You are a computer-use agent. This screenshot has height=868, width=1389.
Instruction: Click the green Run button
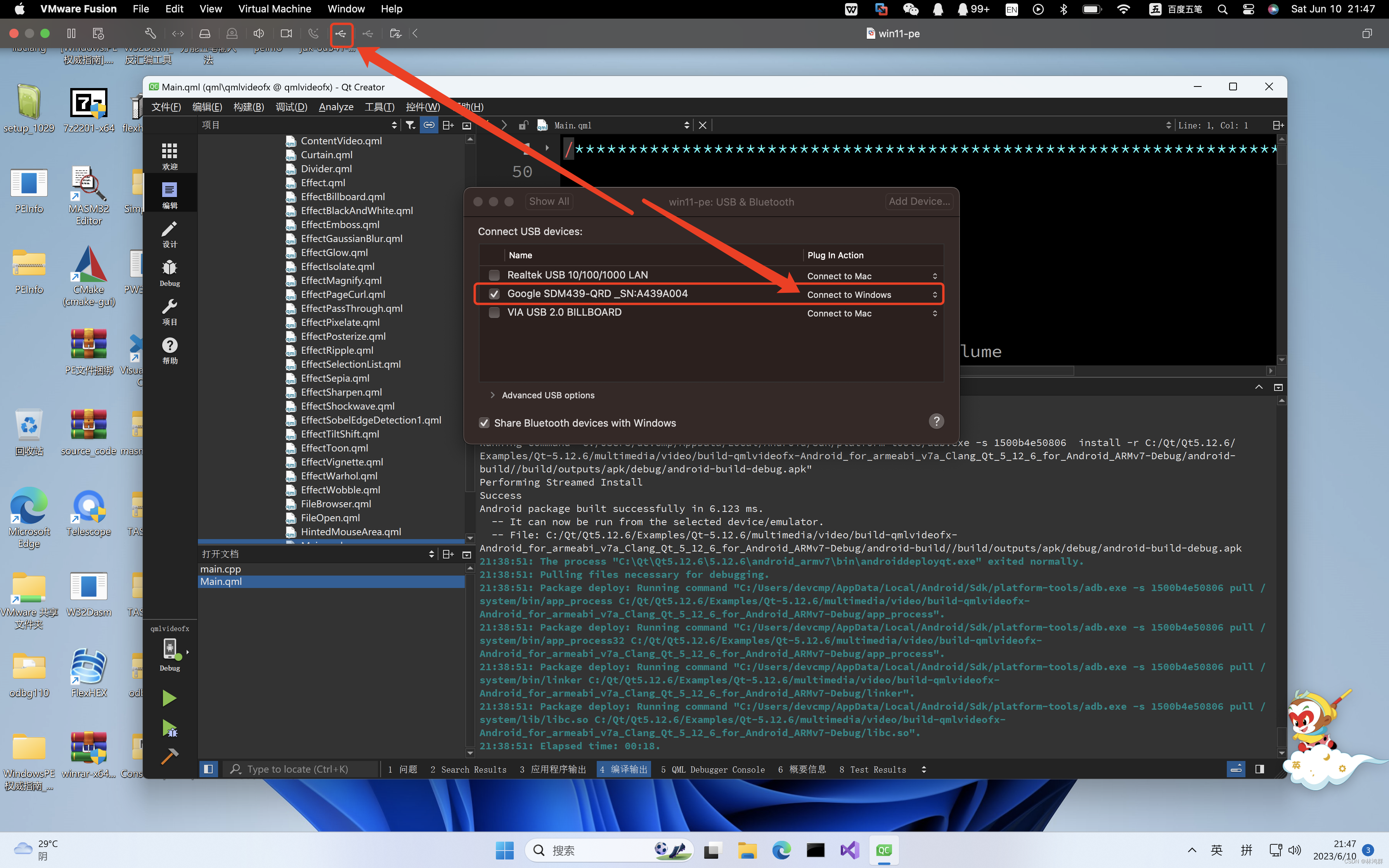coord(169,698)
